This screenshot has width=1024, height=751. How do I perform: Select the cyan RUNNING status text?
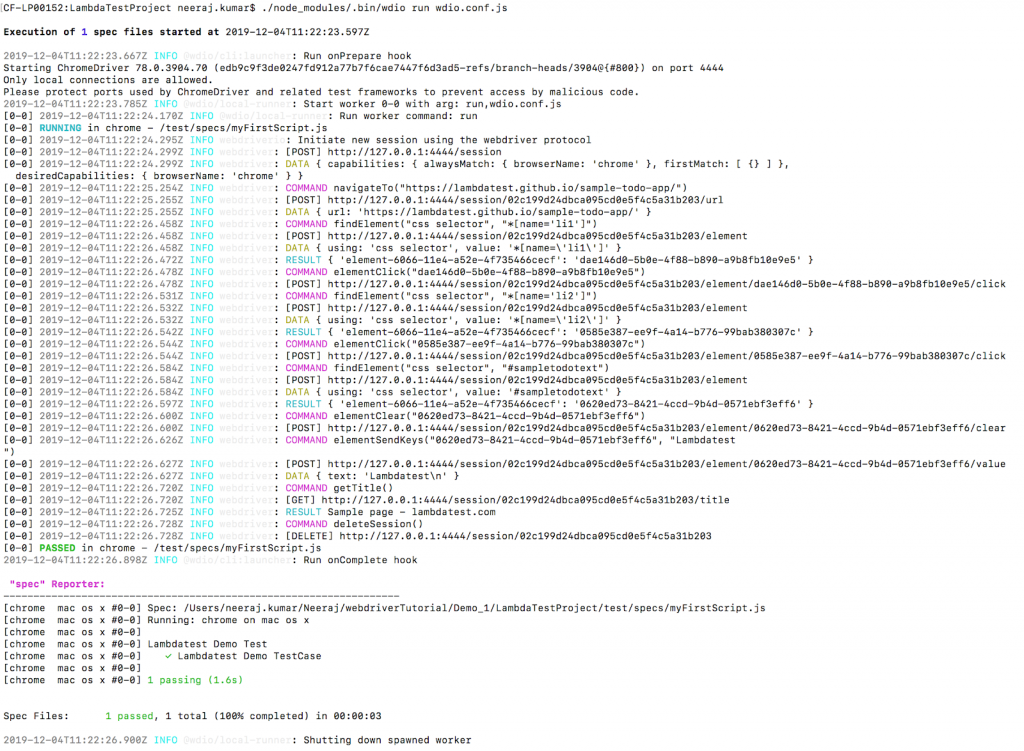[x=60, y=128]
